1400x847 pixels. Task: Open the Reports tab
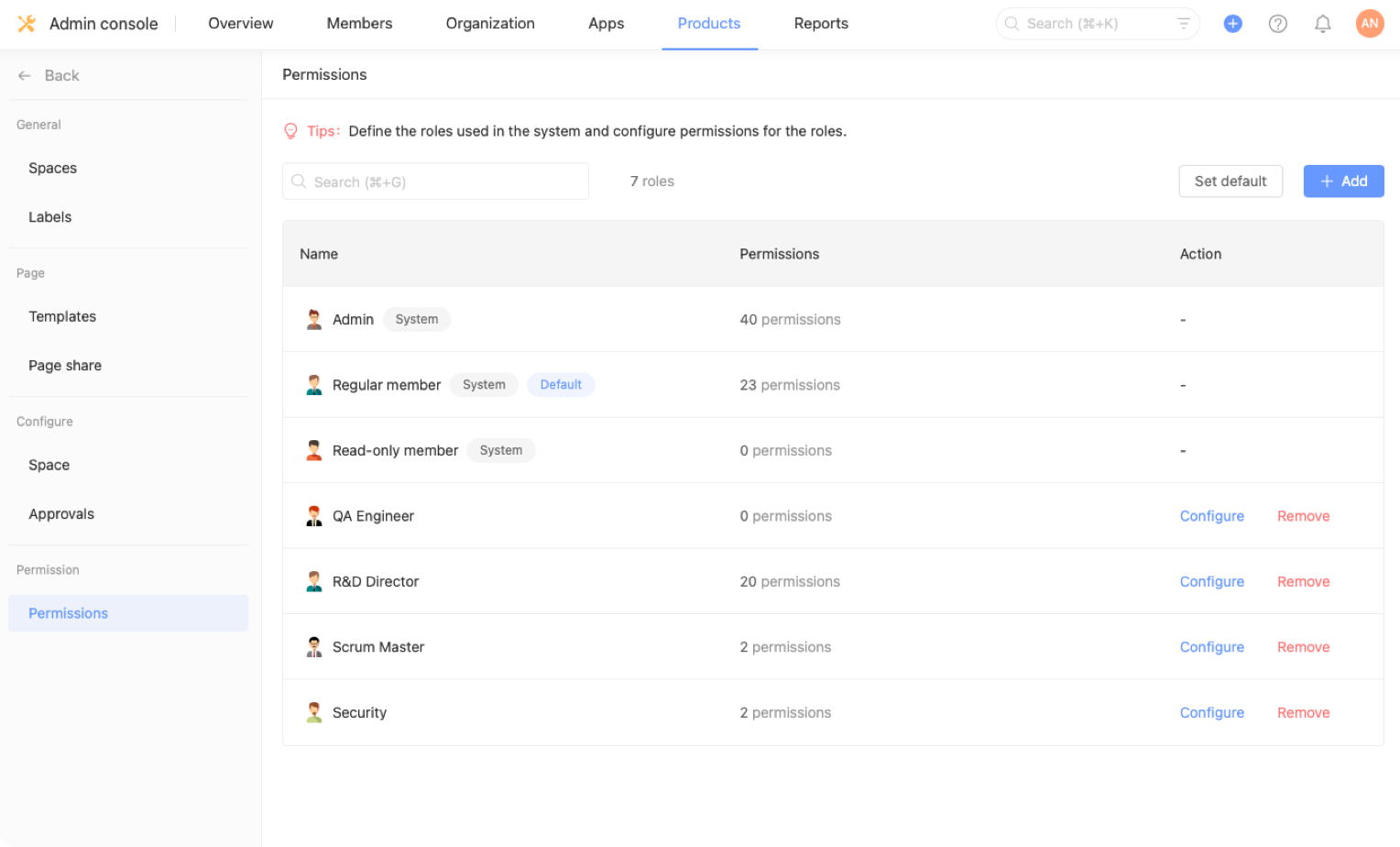pyautogui.click(x=821, y=24)
